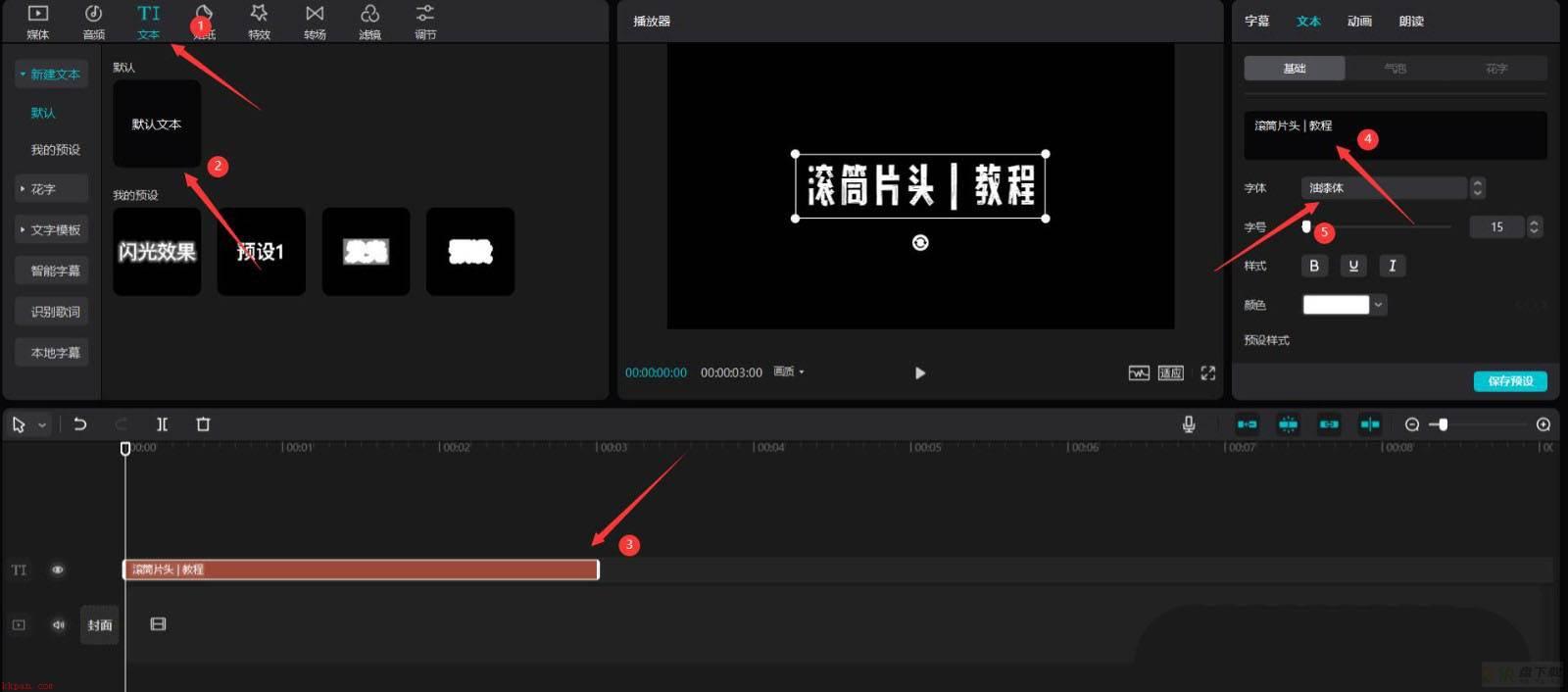This screenshot has height=692, width=1568.
Task: Select 我的预设 in the sidebar
Action: click(x=55, y=150)
